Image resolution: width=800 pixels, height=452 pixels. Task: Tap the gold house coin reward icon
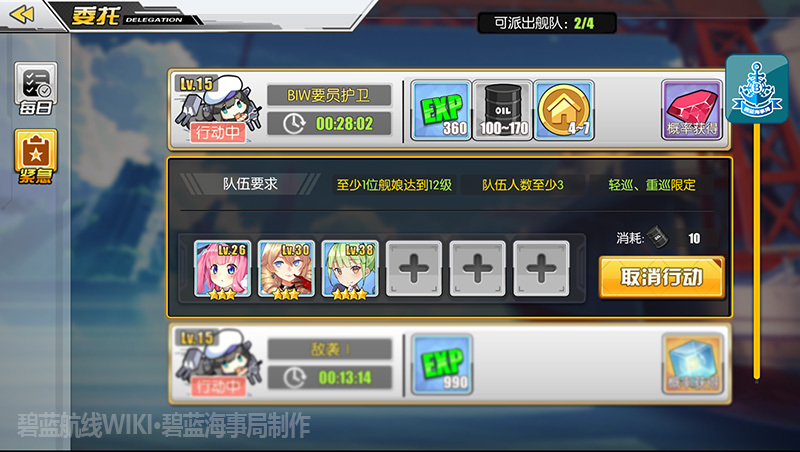click(564, 110)
